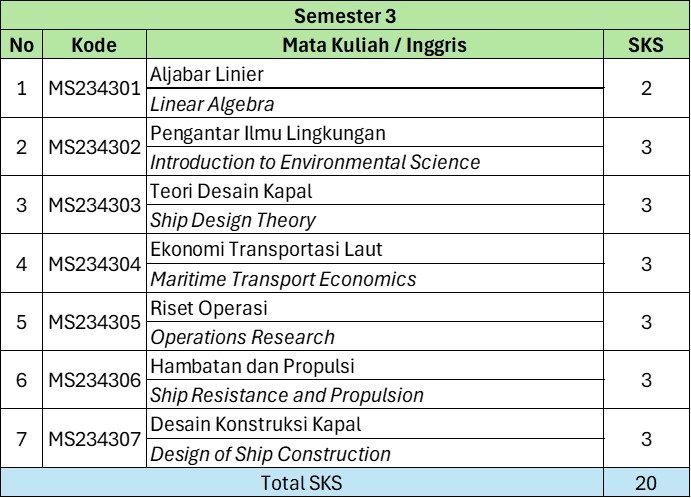Click the Total SKS label cell
Image resolution: width=691 pixels, height=498 pixels.
point(301,483)
